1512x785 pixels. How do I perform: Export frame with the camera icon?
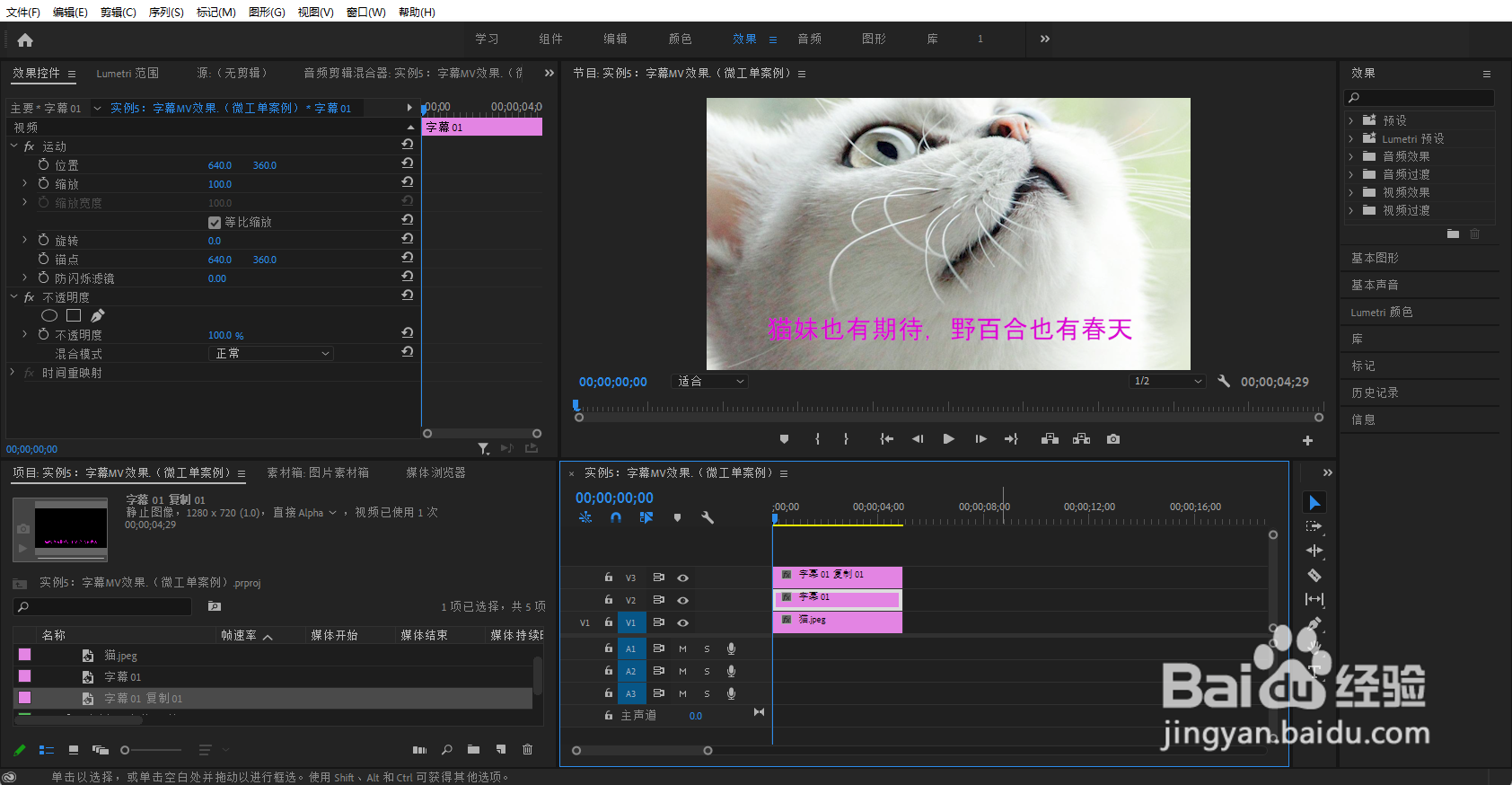1113,439
